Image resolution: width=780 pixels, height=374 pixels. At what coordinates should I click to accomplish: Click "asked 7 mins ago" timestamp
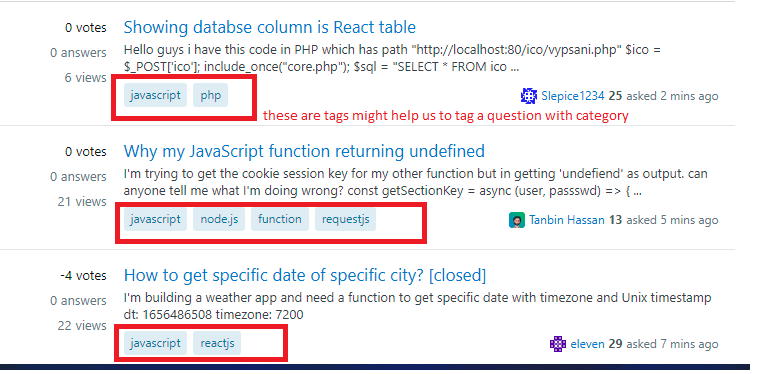672,344
